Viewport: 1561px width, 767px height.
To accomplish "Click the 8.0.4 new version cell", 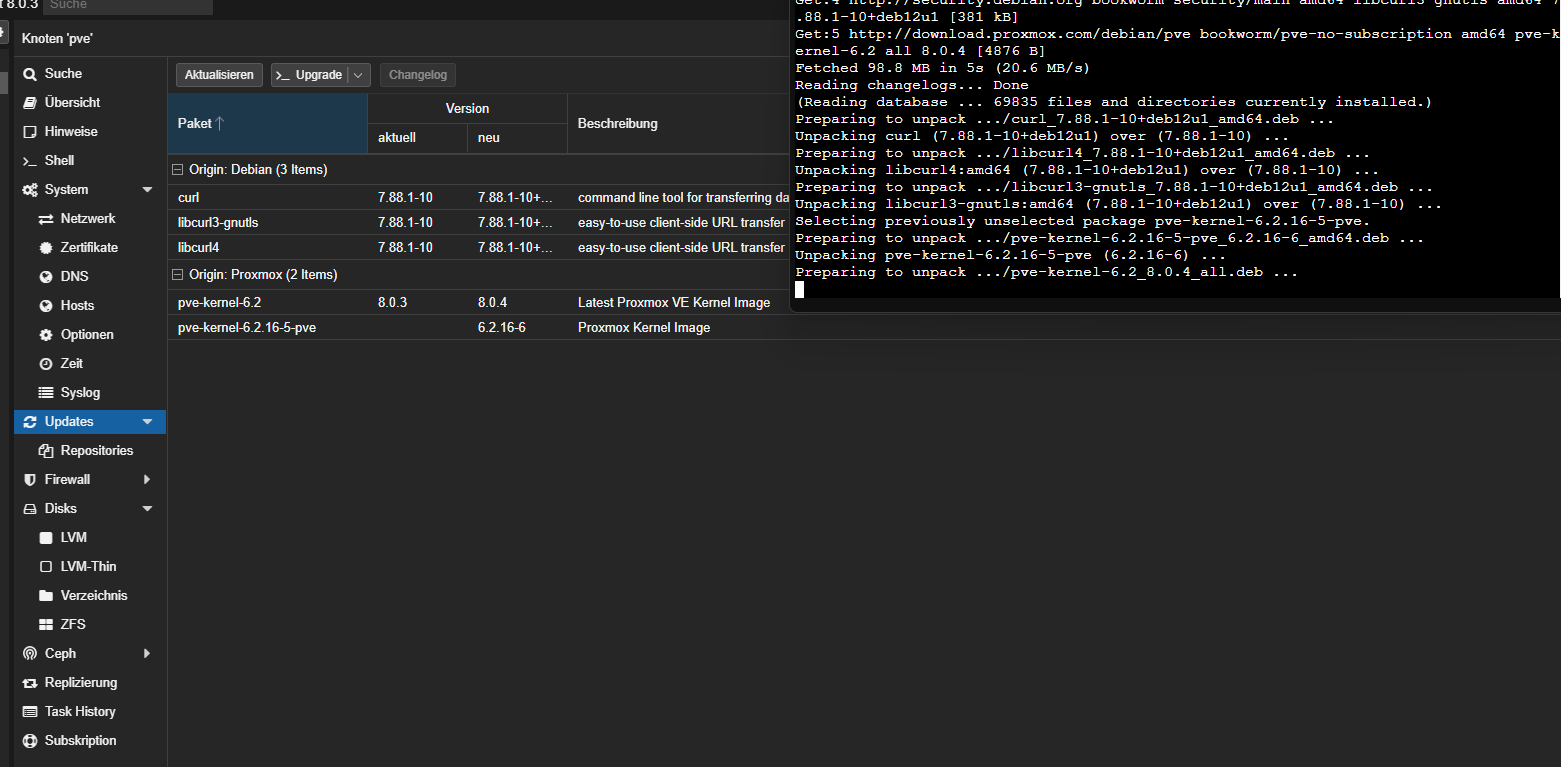I will pyautogui.click(x=493, y=302).
